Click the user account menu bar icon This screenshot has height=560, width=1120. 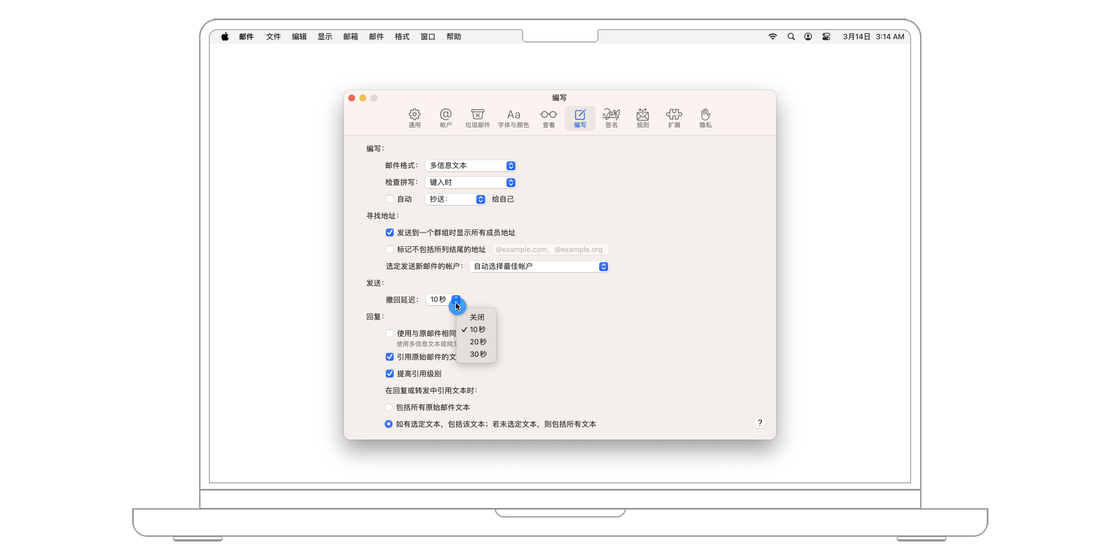(x=808, y=36)
